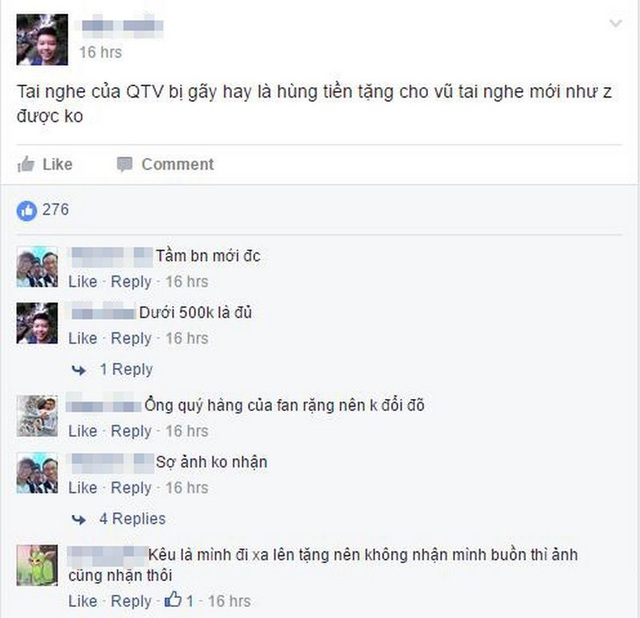Click thumbs-up count on last comment
The width and height of the screenshot is (640, 618).
point(179,600)
